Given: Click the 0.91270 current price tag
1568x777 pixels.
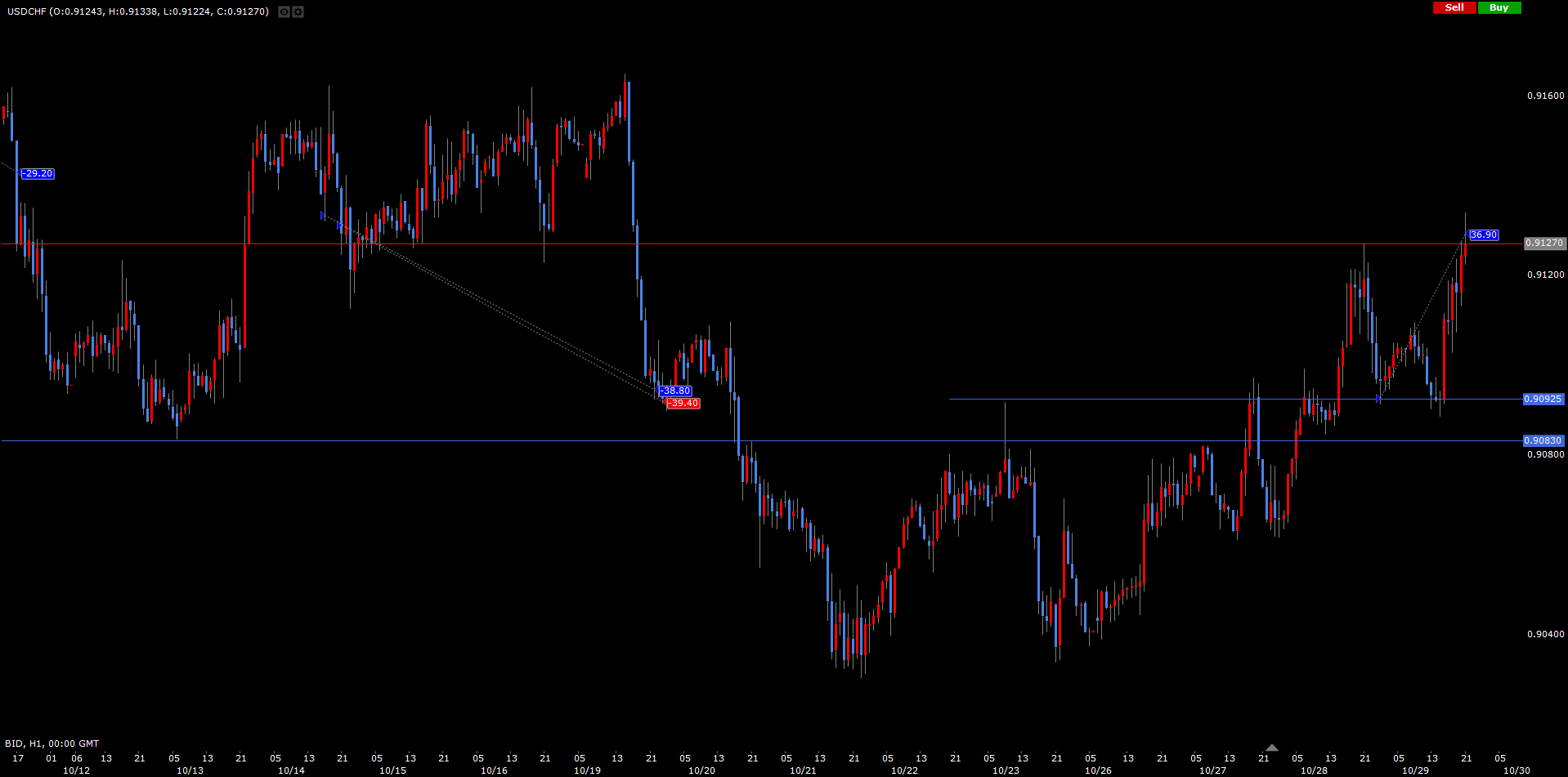Looking at the screenshot, I should click(1544, 243).
